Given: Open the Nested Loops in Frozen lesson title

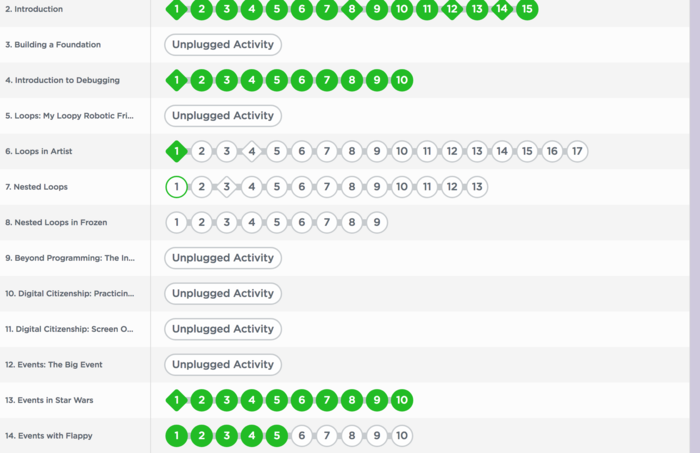Looking at the screenshot, I should click(61, 222).
